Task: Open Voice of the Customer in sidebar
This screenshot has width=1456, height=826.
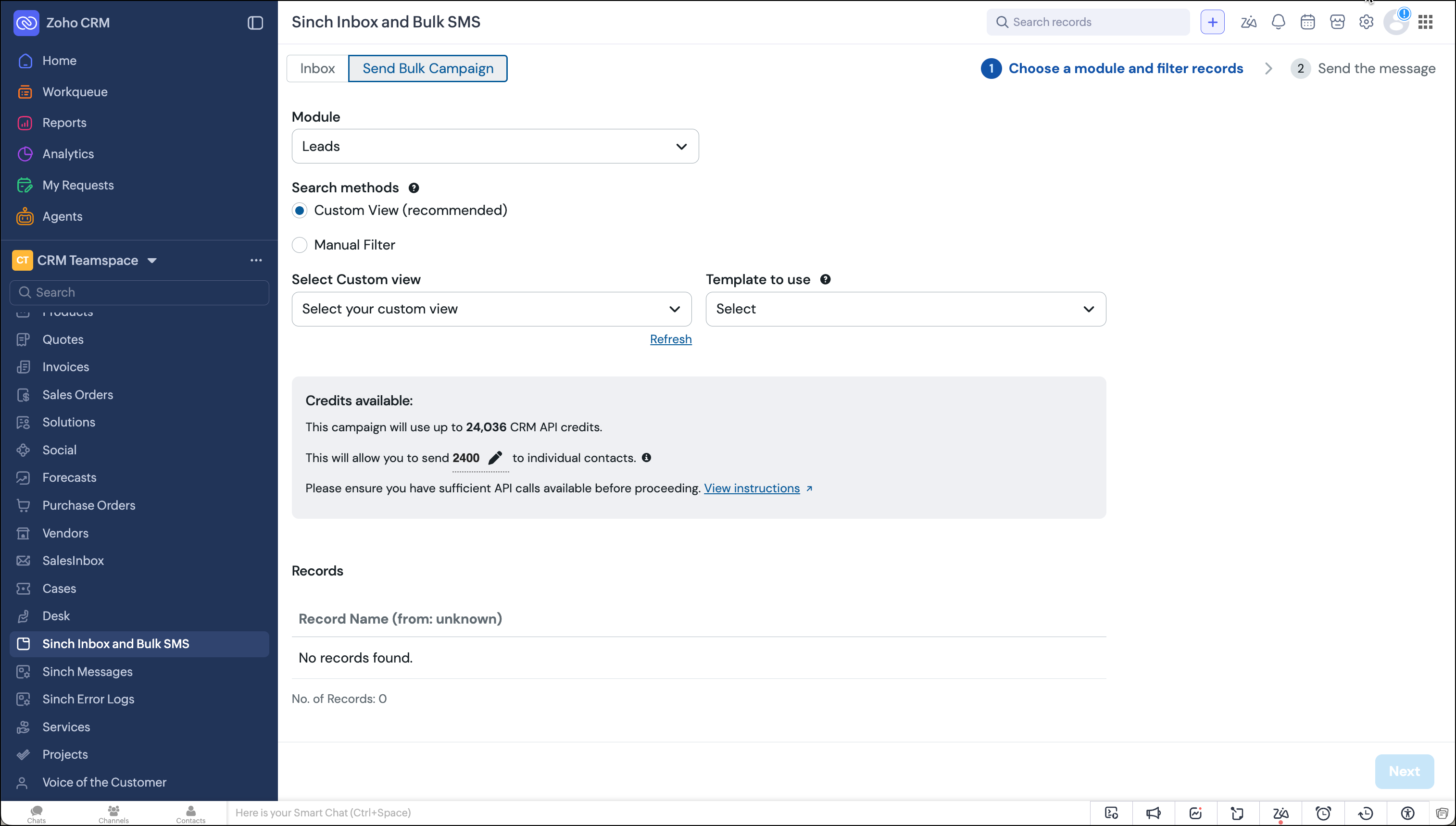Action: pos(104,782)
